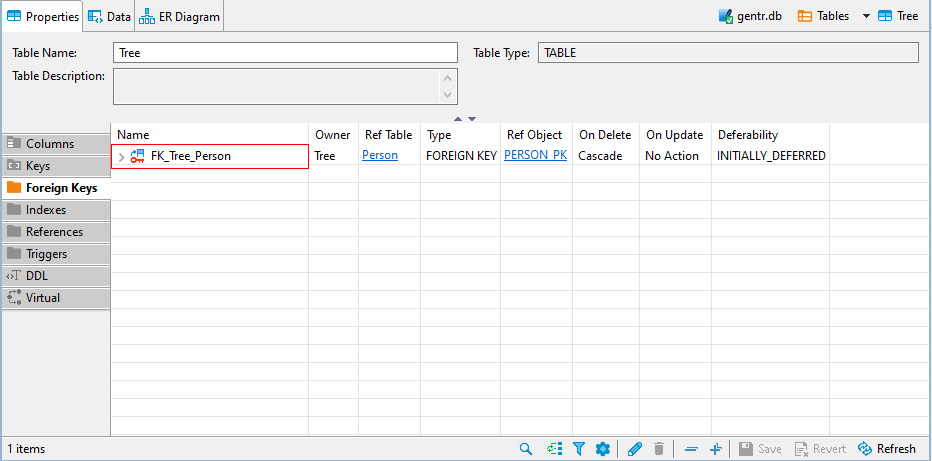Click the collapse-all minus icon
This screenshot has width=932, height=461.
(x=691, y=449)
